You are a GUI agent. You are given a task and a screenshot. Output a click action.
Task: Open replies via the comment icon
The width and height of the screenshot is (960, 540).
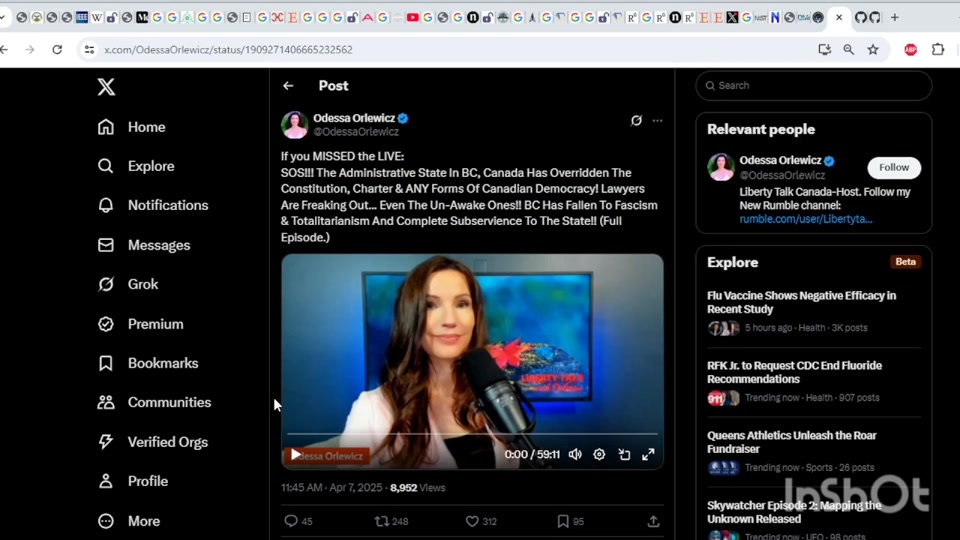pos(291,521)
